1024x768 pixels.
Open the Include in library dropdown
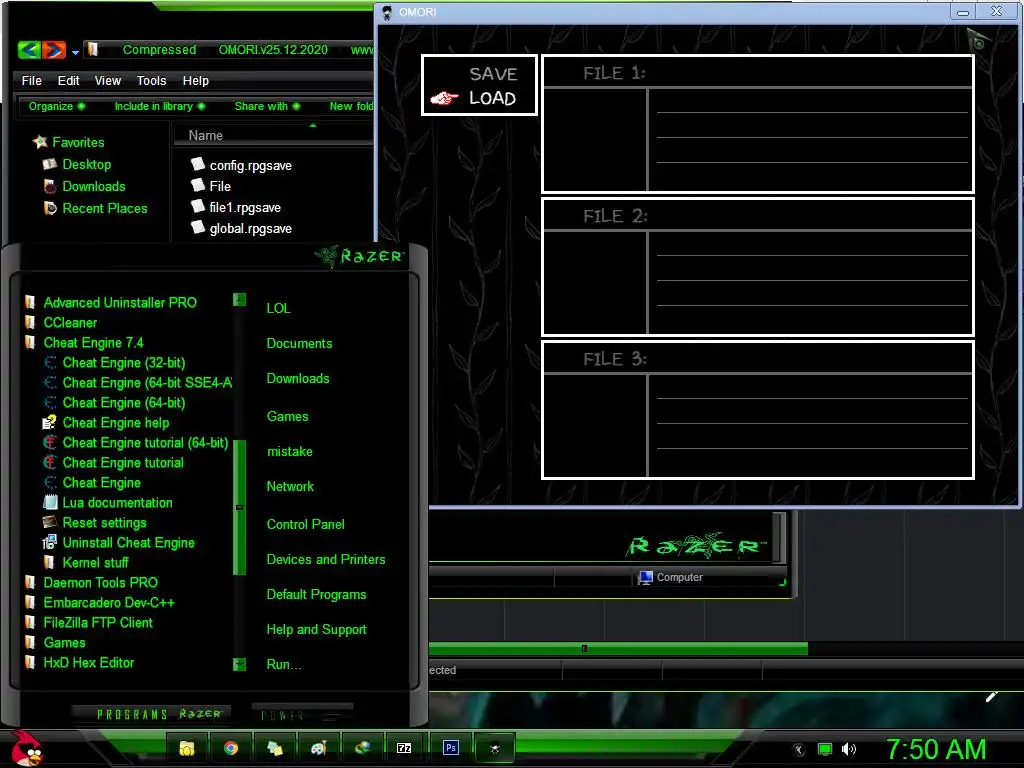[159, 106]
